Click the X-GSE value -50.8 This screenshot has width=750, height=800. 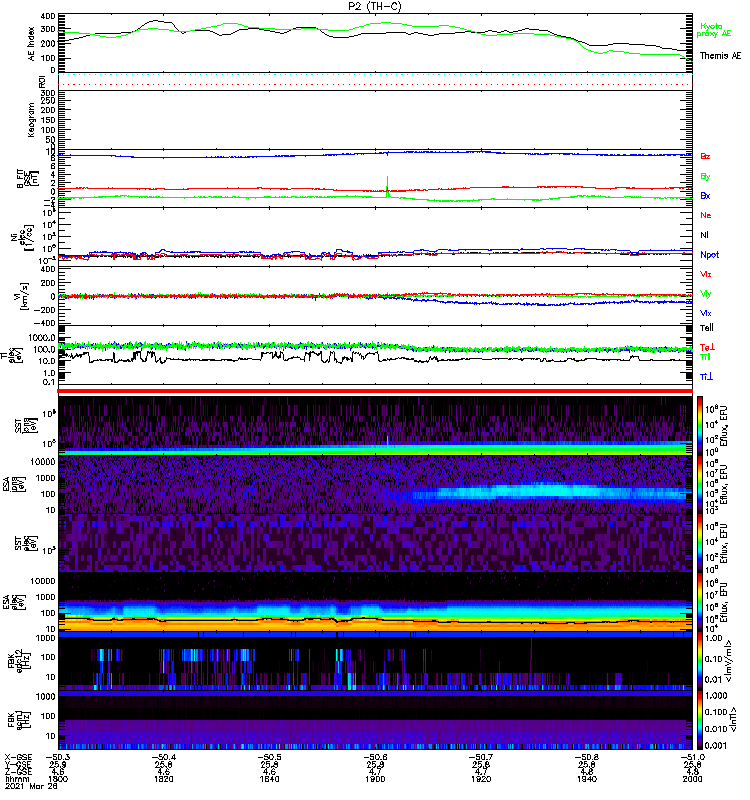pyautogui.click(x=587, y=757)
